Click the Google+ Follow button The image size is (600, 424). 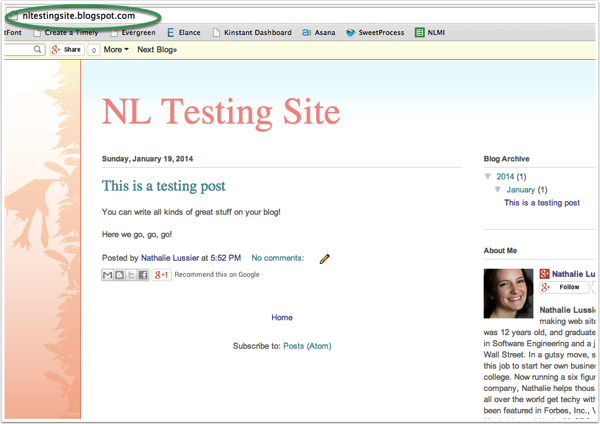pyautogui.click(x=564, y=287)
